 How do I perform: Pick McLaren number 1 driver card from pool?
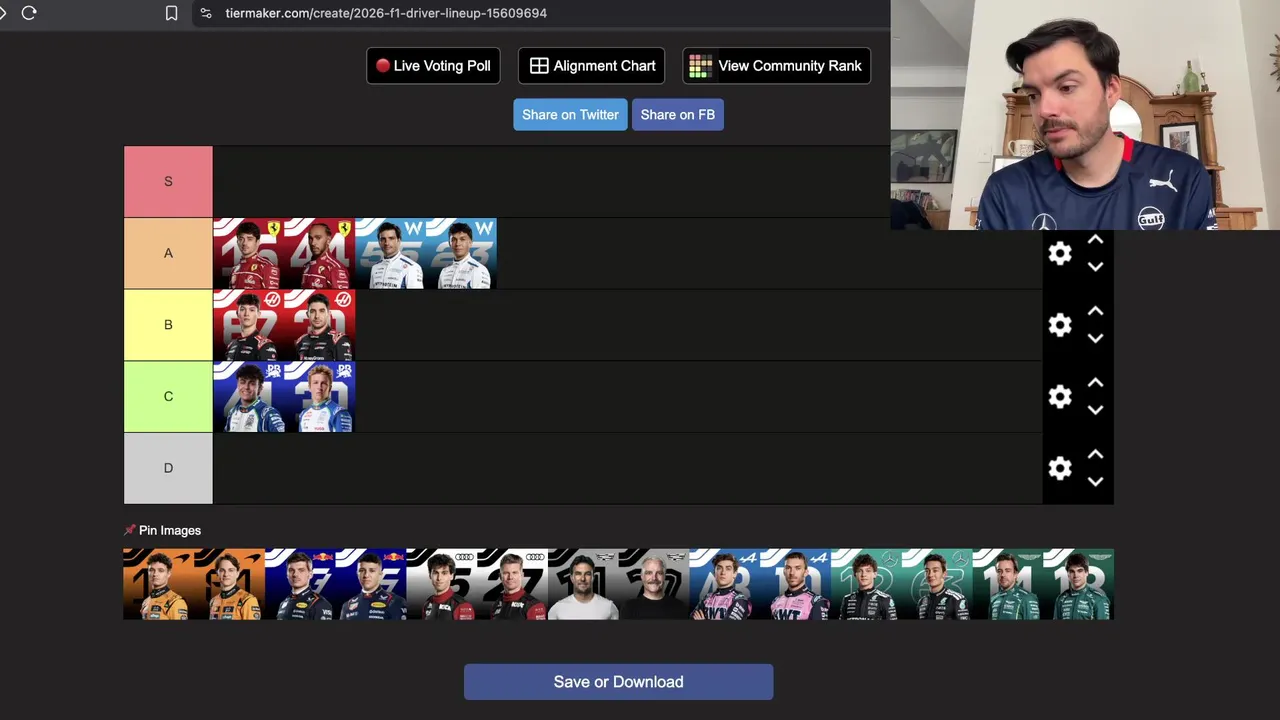coord(158,584)
